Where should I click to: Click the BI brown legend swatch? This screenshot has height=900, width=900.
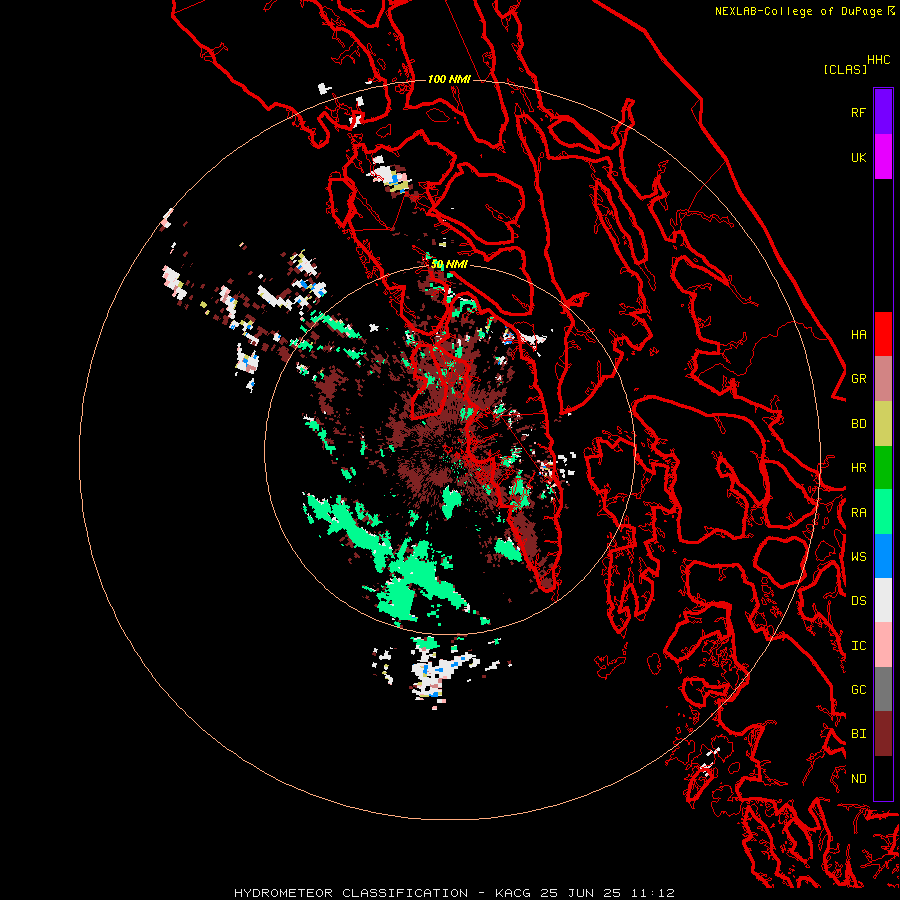pyautogui.click(x=883, y=734)
